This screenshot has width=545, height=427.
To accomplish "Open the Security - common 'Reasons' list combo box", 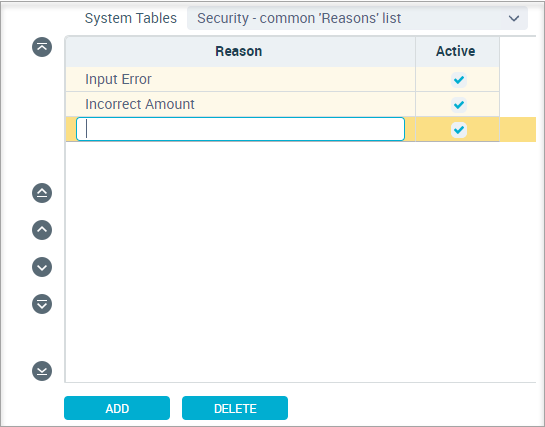I will pos(357,18).
